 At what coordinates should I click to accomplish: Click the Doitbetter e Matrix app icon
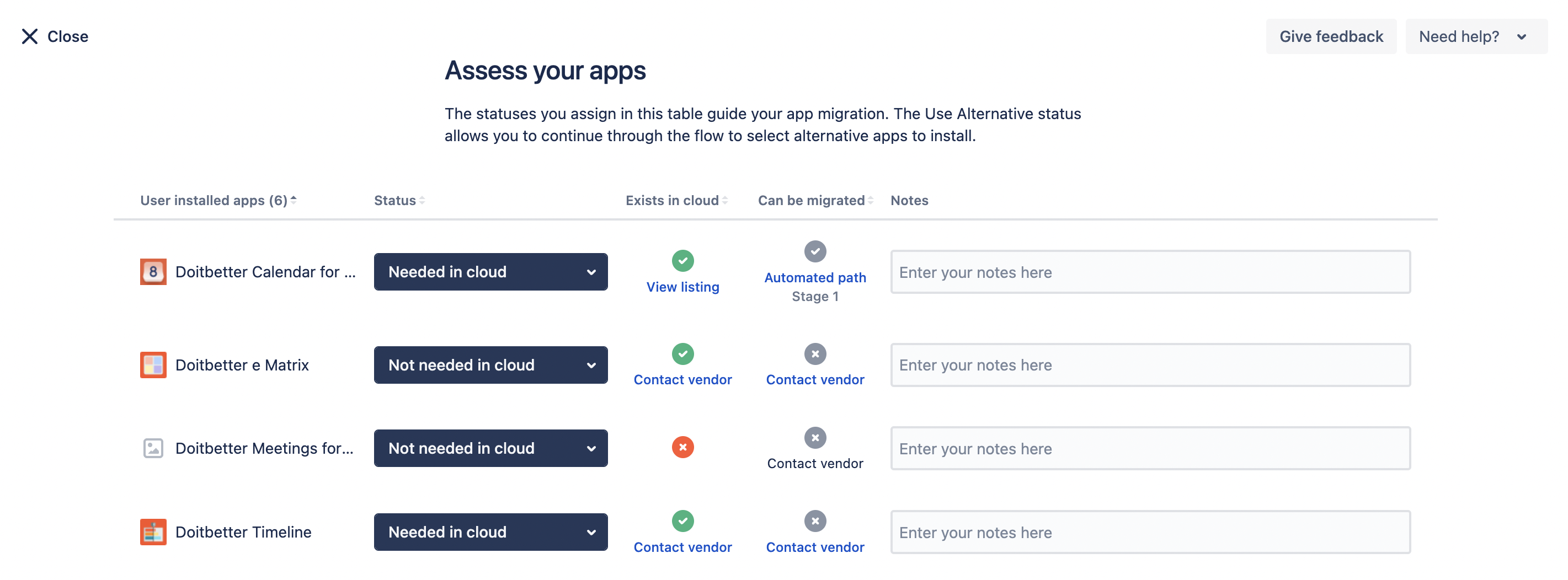tap(153, 365)
